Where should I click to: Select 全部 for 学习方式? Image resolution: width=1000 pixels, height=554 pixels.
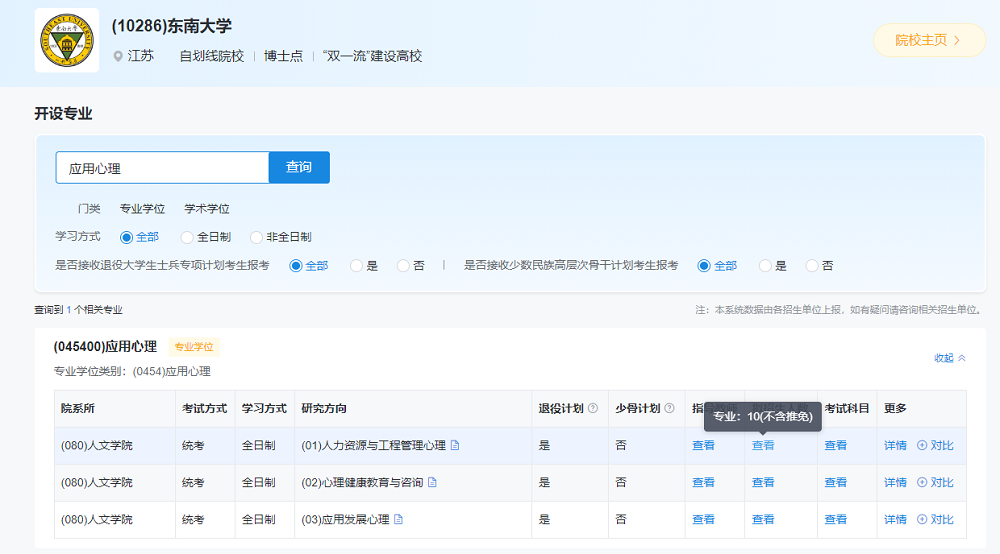[126, 237]
